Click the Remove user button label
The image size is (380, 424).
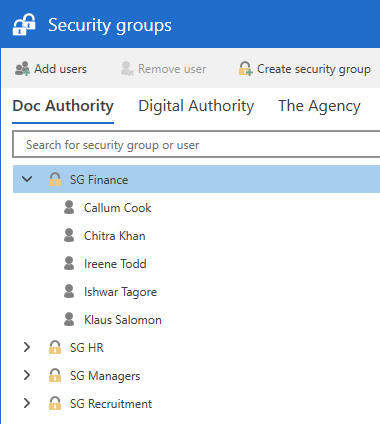[x=172, y=69]
